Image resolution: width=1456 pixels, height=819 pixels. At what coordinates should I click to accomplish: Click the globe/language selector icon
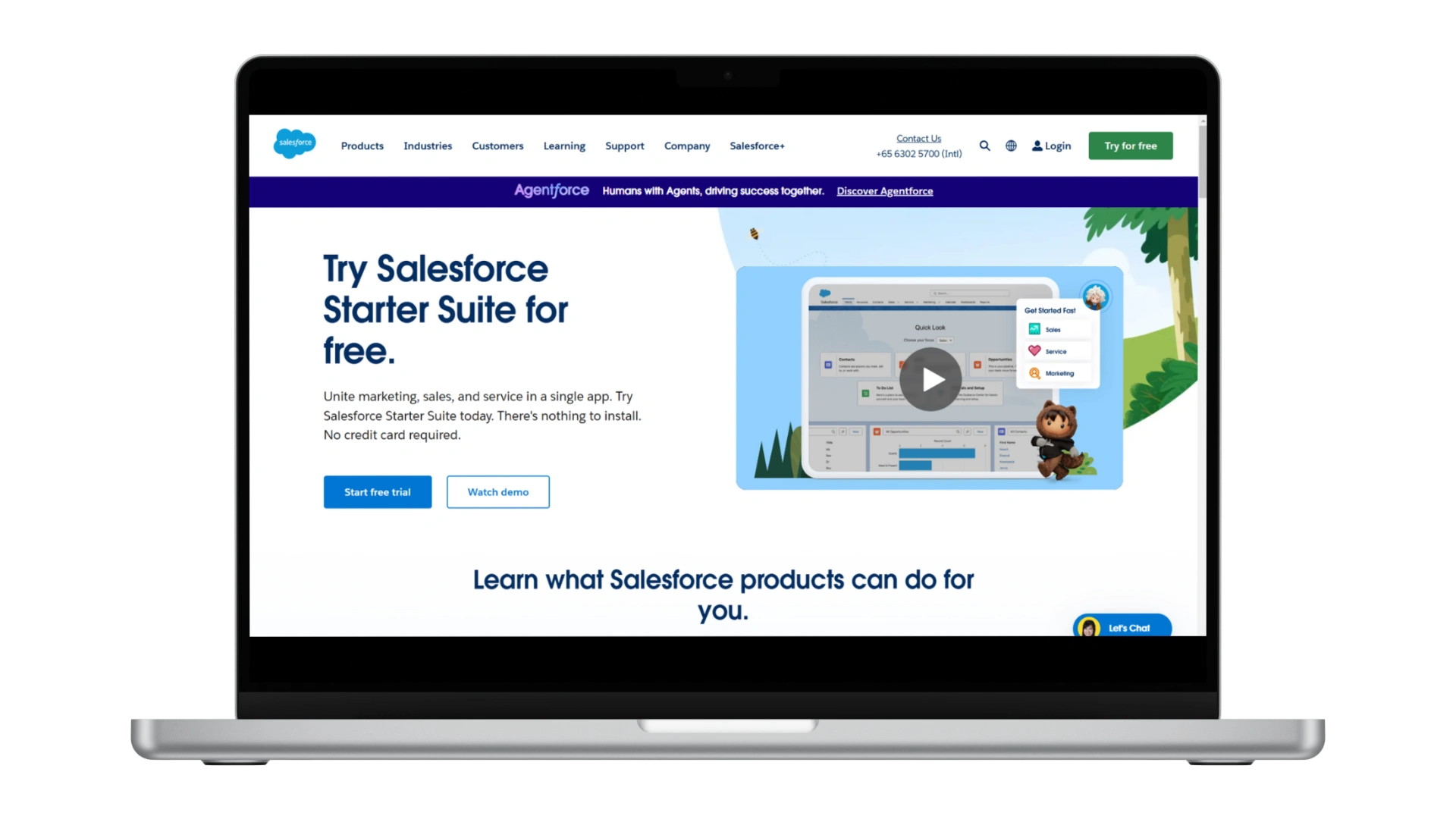1011,146
